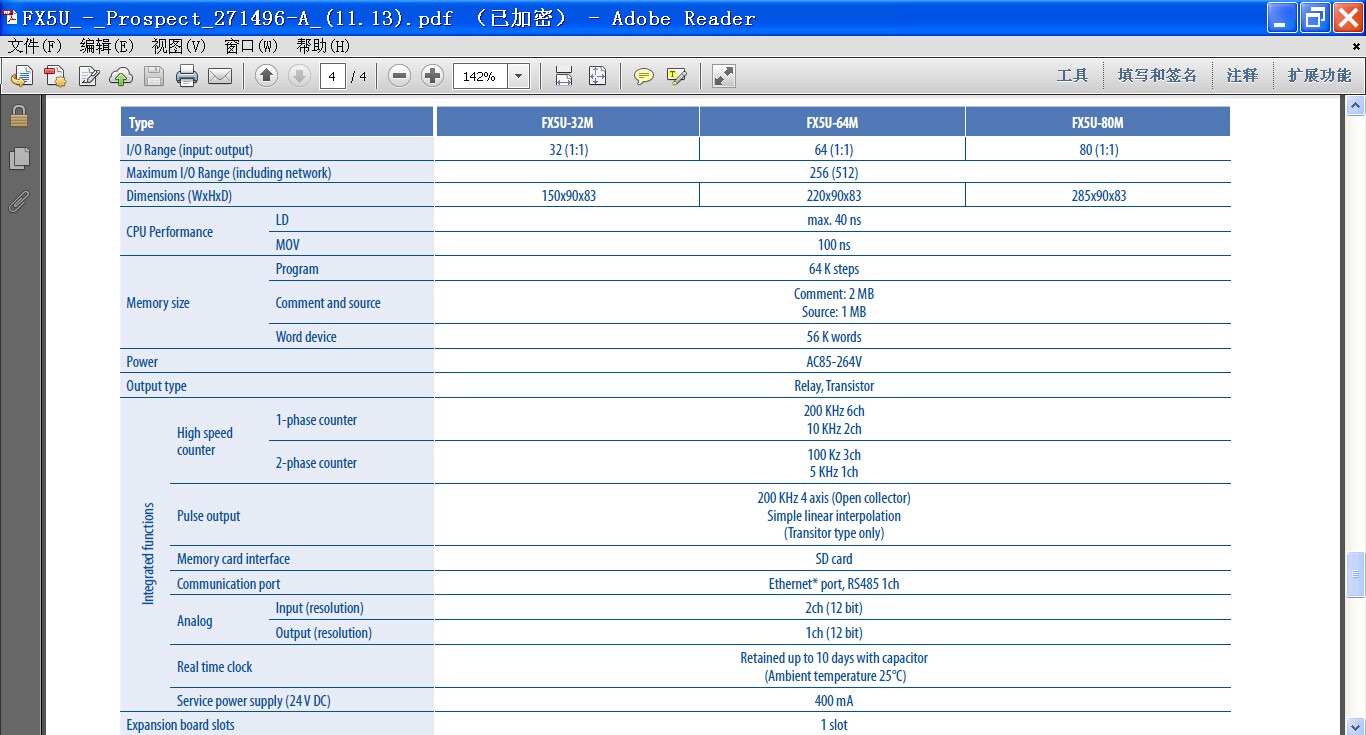Open the zoom percentage dropdown arrow
Screen dimensions: 1366x735
pos(518,76)
